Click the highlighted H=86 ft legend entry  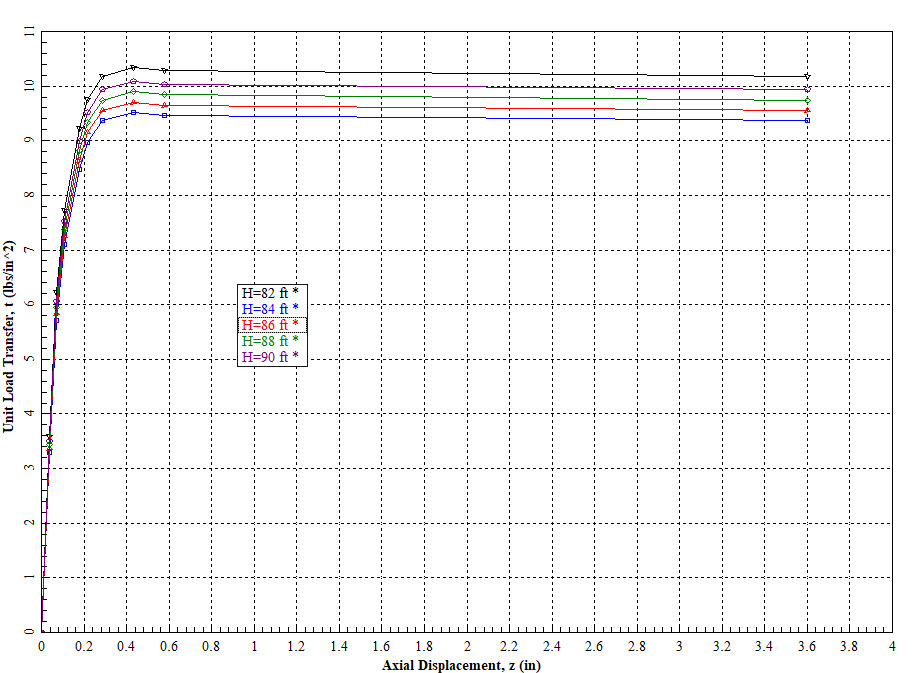tap(268, 325)
